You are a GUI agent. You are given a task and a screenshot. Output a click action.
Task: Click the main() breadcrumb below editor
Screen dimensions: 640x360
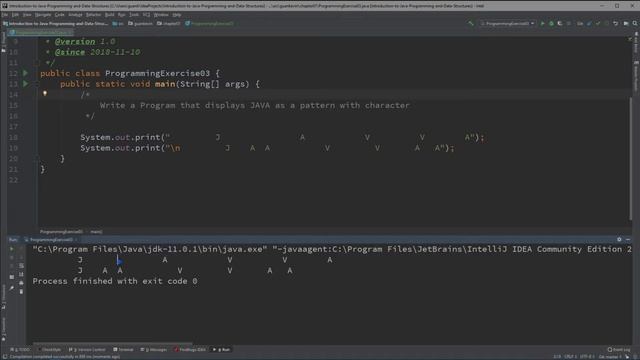[x=96, y=232]
